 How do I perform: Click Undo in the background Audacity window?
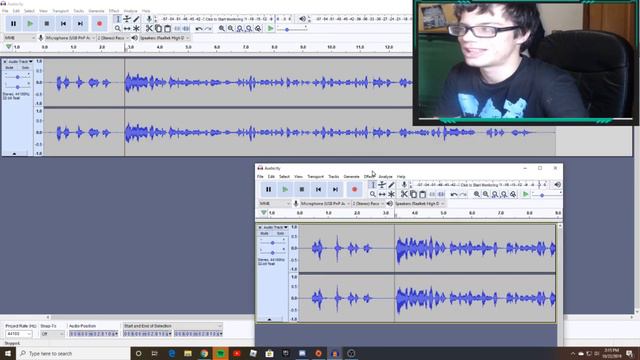[199, 29]
